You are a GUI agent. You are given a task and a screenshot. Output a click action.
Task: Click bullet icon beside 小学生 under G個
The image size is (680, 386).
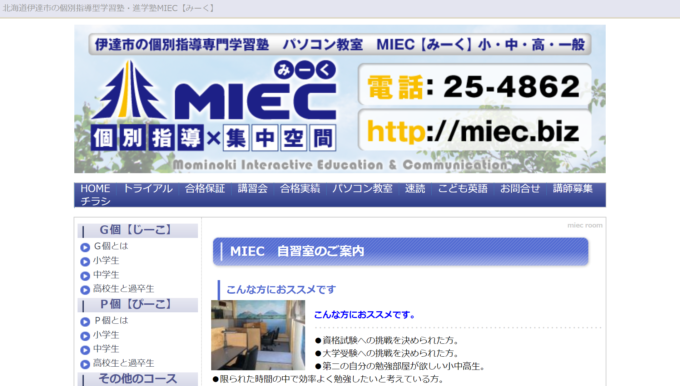(85, 262)
